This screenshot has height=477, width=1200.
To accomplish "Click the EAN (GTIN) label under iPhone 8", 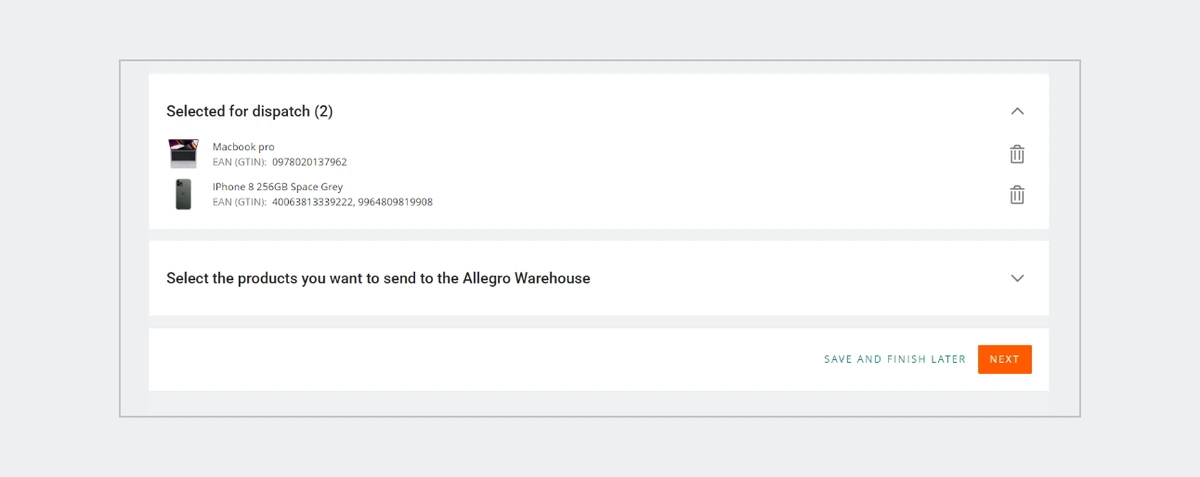I will tap(239, 202).
